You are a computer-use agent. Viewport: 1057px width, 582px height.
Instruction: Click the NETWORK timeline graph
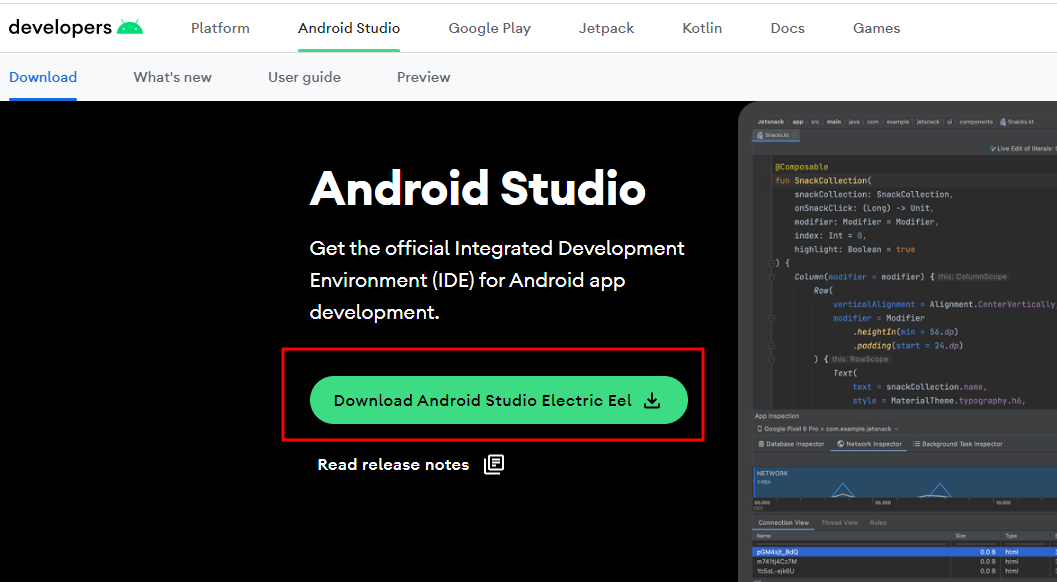(904, 483)
